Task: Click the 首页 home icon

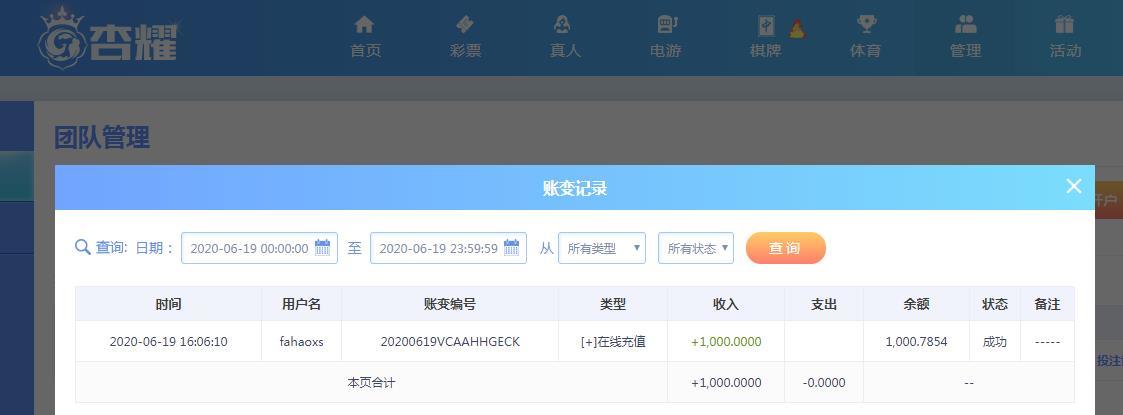Action: pyautogui.click(x=365, y=24)
